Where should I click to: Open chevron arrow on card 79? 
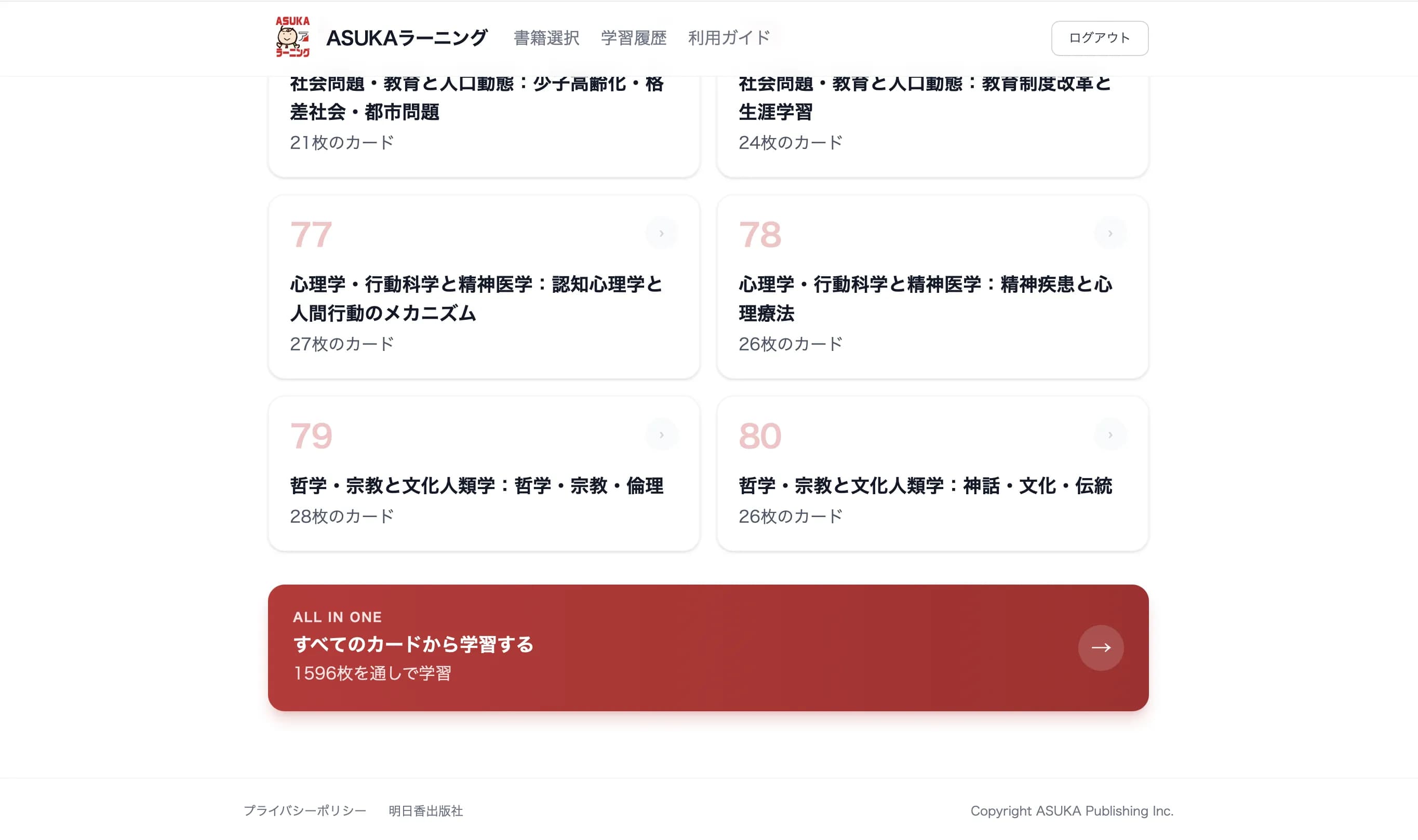[661, 435]
